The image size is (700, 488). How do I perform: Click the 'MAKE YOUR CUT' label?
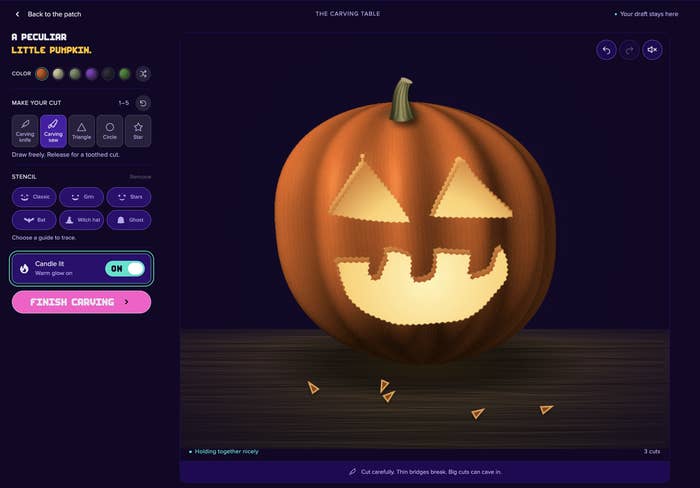point(36,103)
